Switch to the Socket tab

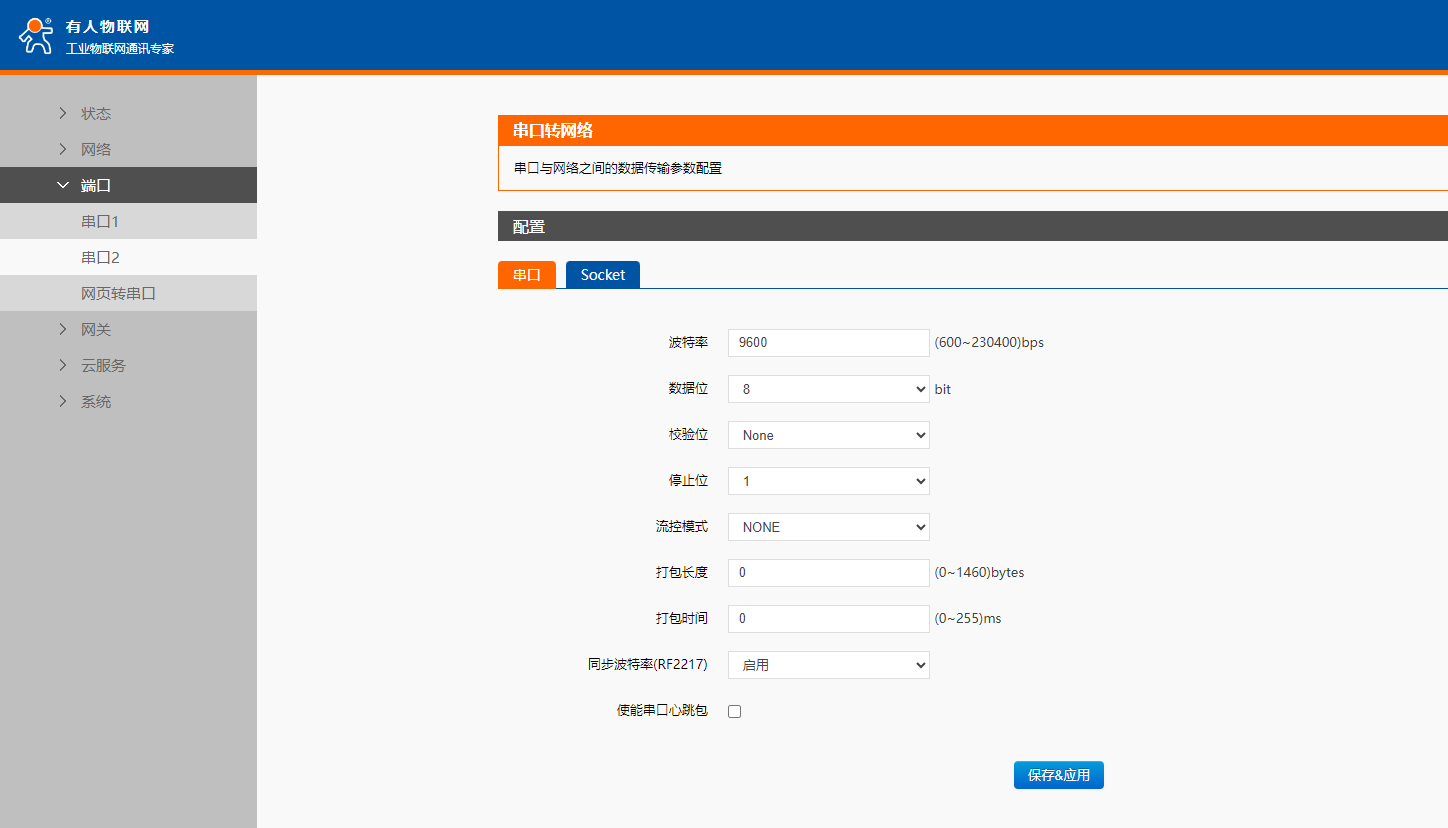click(602, 275)
